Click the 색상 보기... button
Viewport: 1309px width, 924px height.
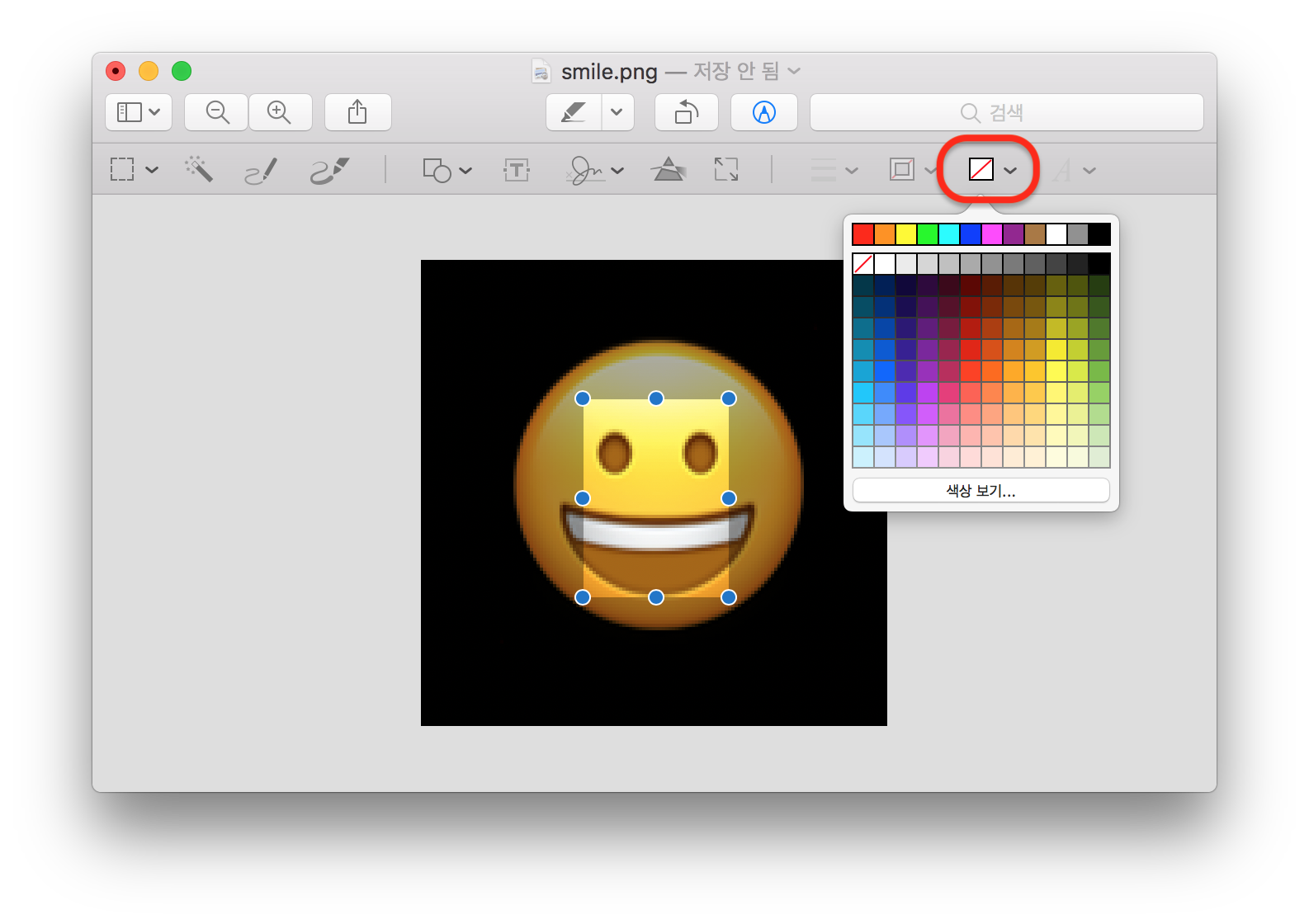[x=981, y=490]
